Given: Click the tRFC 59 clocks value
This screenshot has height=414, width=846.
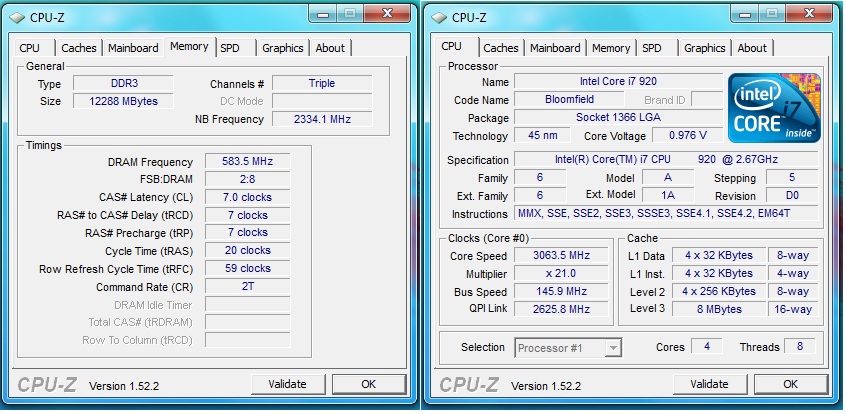Looking at the screenshot, I should click(248, 268).
